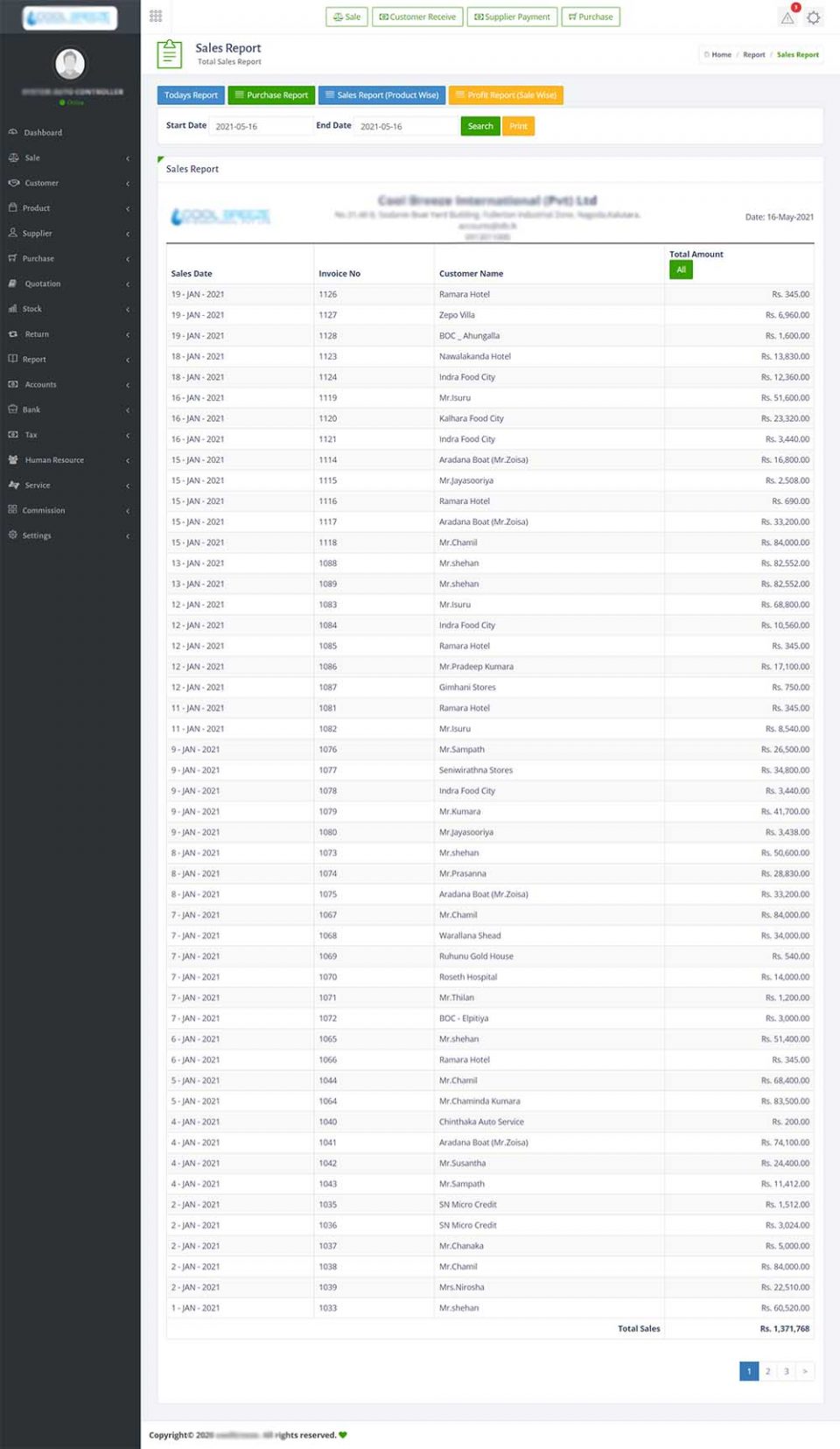
Task: Open Dashboard from the sidebar
Action: coord(43,133)
